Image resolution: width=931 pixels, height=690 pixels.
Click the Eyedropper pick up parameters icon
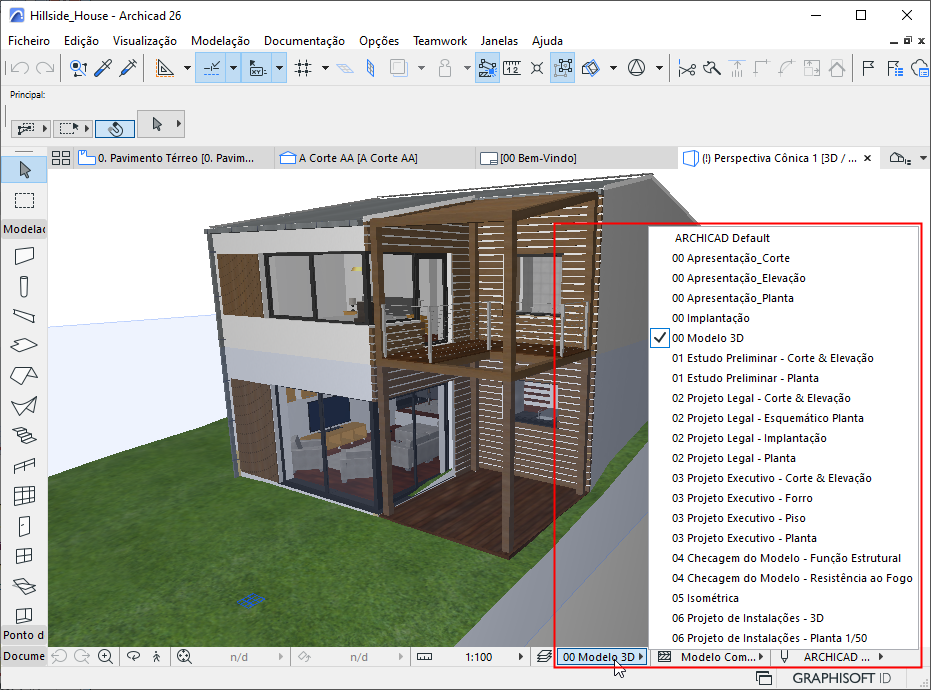click(103, 68)
